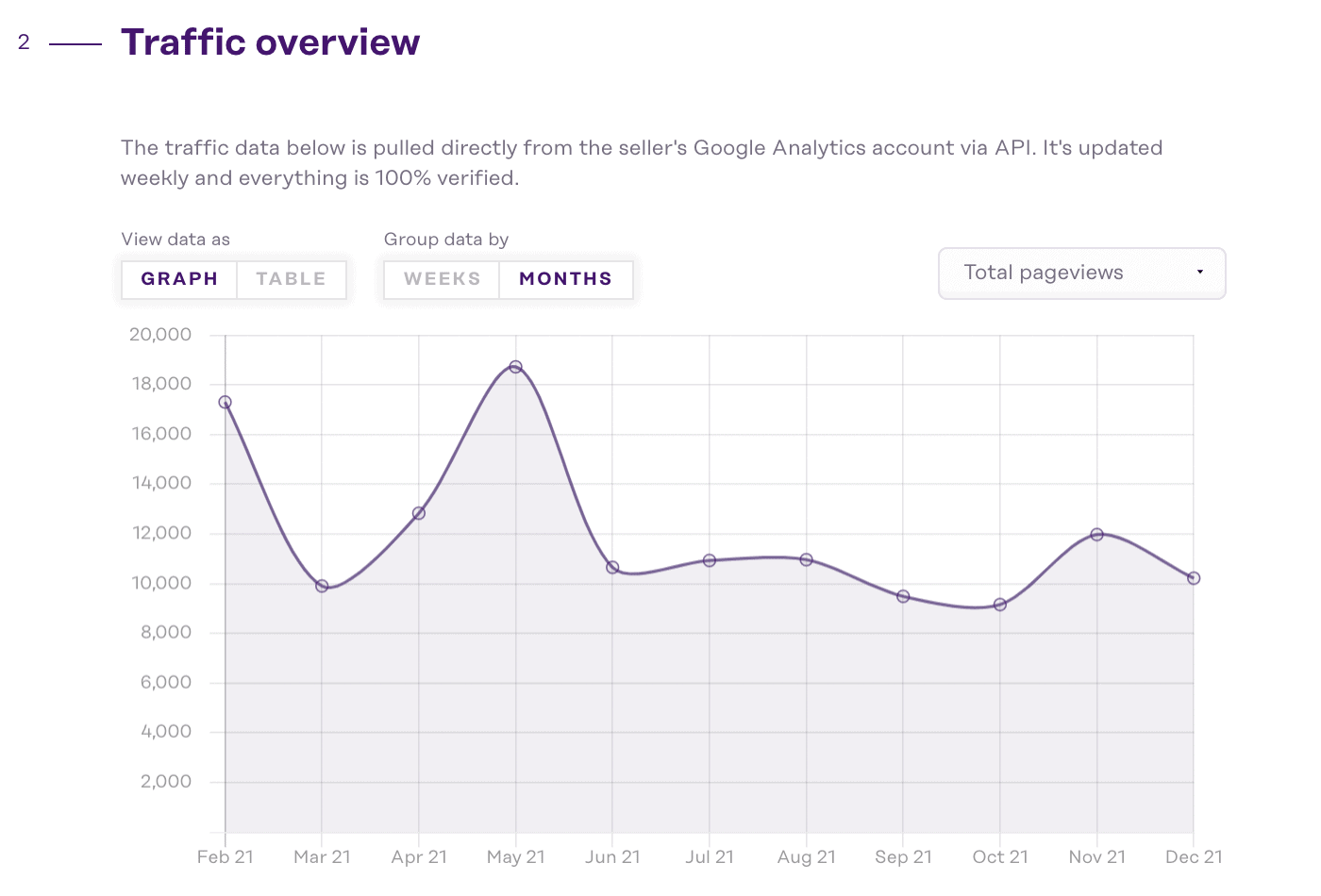The width and height of the screenshot is (1321, 896).
Task: Click the Feb 21 data point on graph
Action: coord(226,401)
